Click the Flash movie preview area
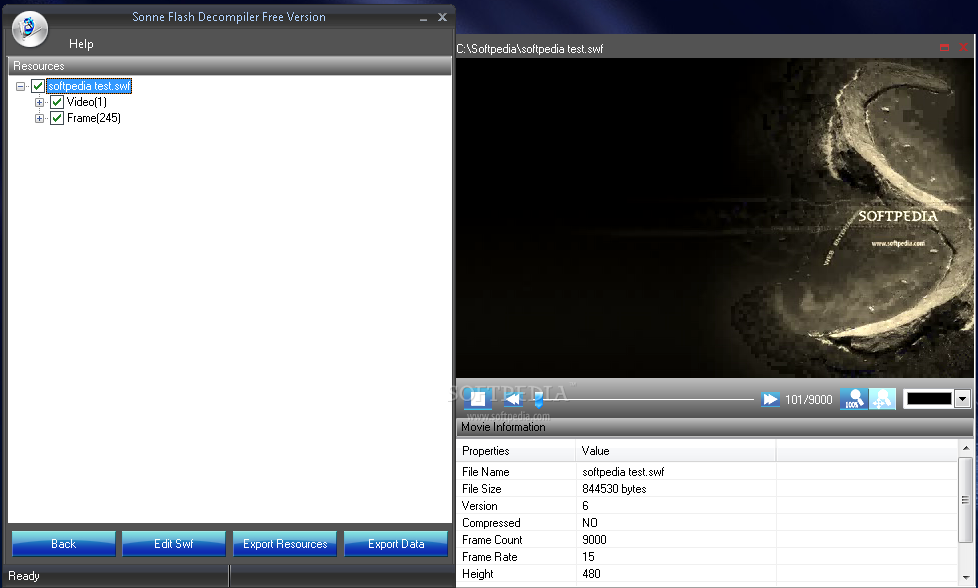 714,218
